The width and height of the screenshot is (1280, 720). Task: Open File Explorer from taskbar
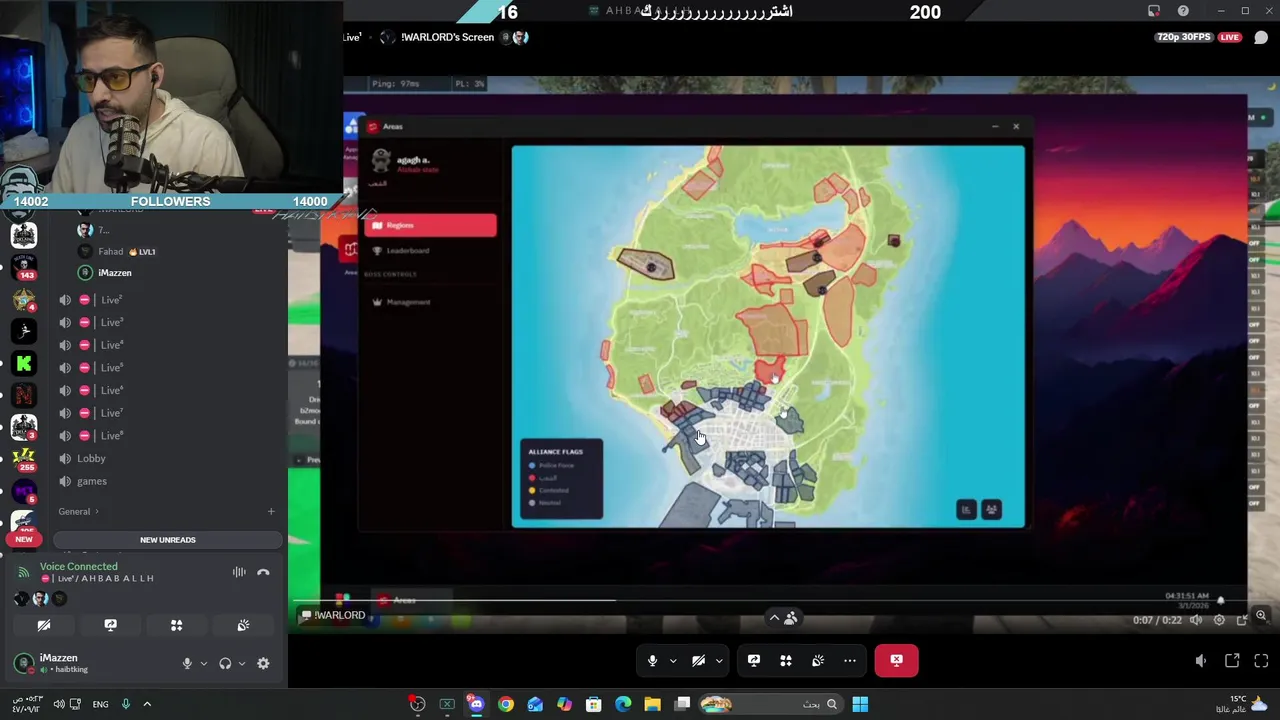(652, 704)
